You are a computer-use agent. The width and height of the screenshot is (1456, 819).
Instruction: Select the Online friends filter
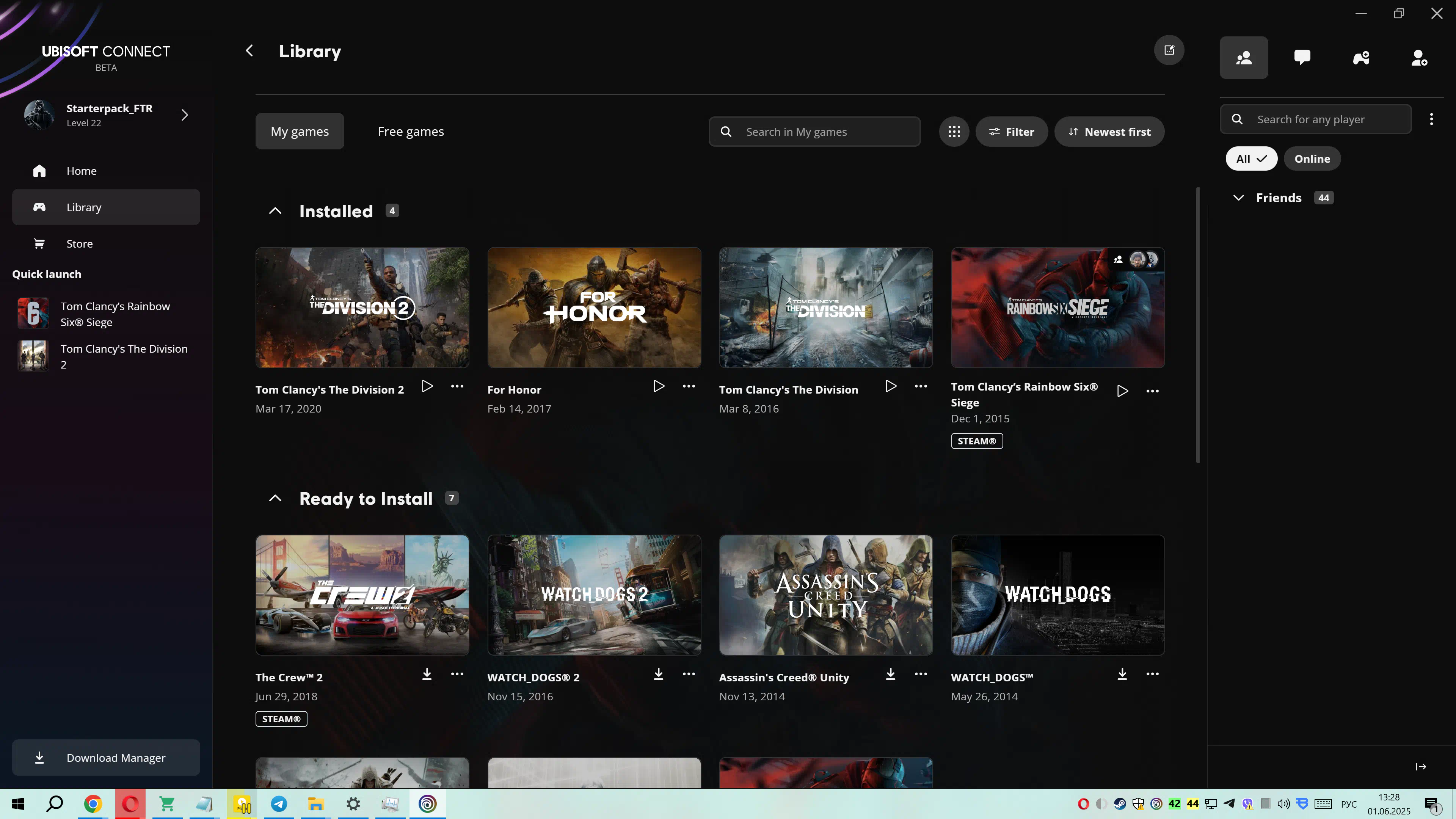pyautogui.click(x=1312, y=159)
